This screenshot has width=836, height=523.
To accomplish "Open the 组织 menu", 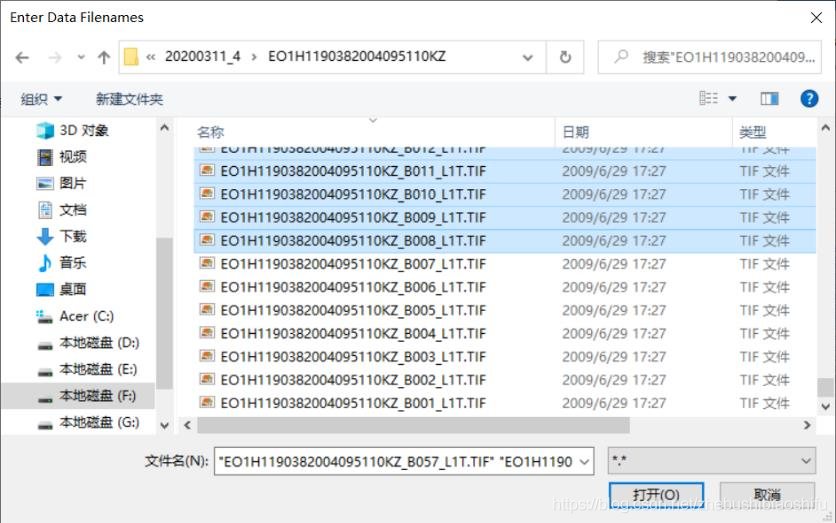I will point(41,99).
